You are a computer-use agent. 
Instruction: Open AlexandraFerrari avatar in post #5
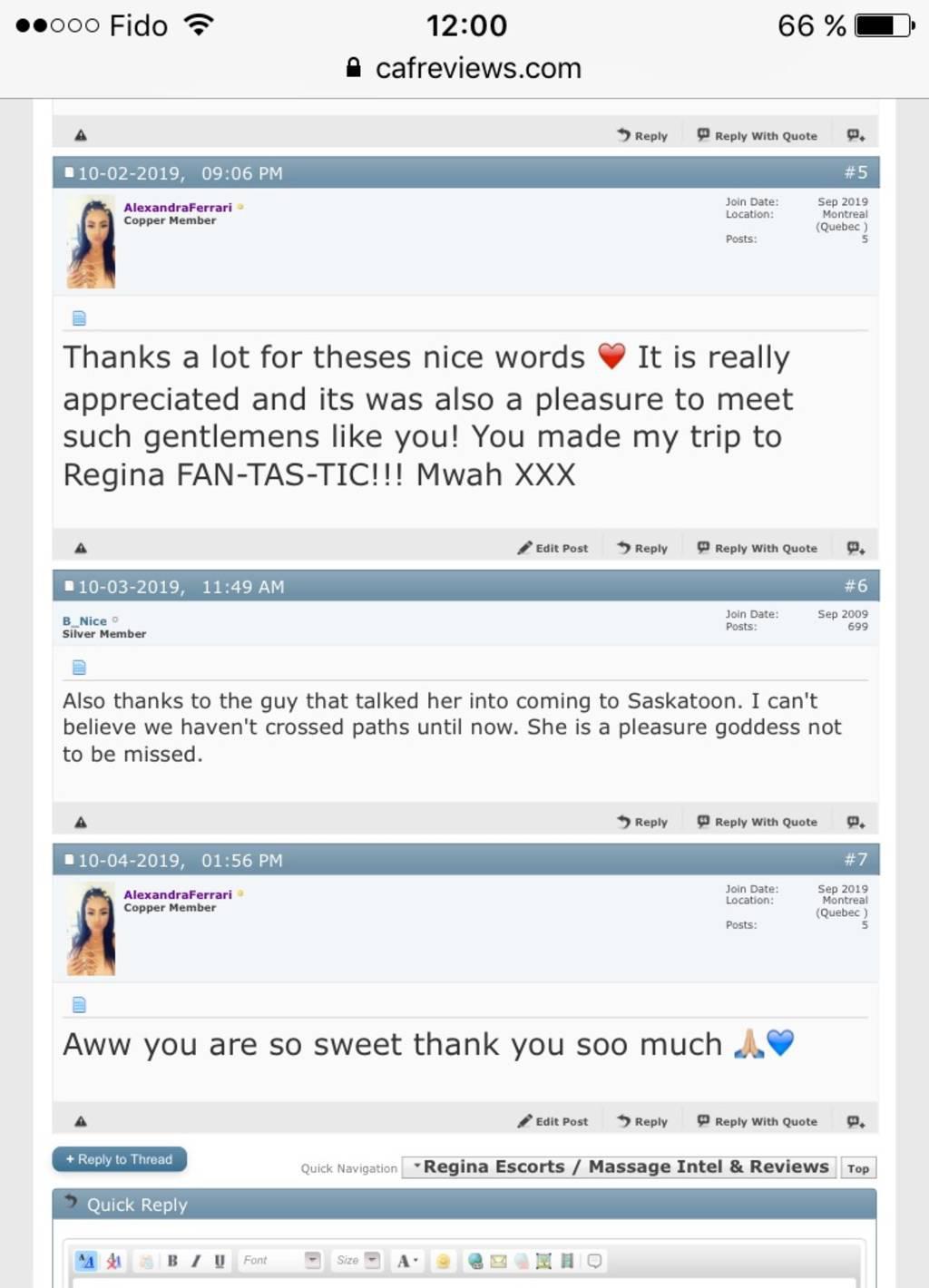coord(91,242)
